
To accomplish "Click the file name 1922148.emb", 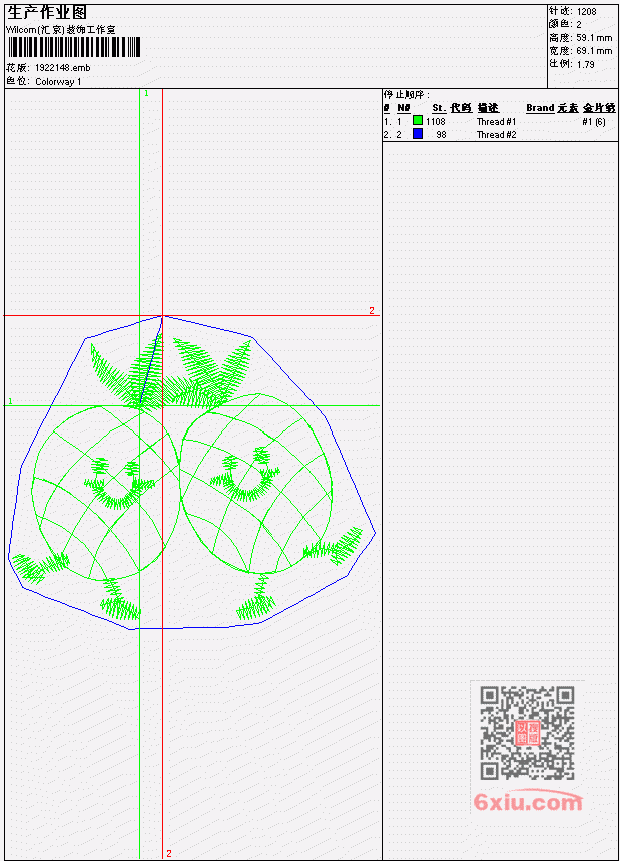I will pyautogui.click(x=63, y=68).
